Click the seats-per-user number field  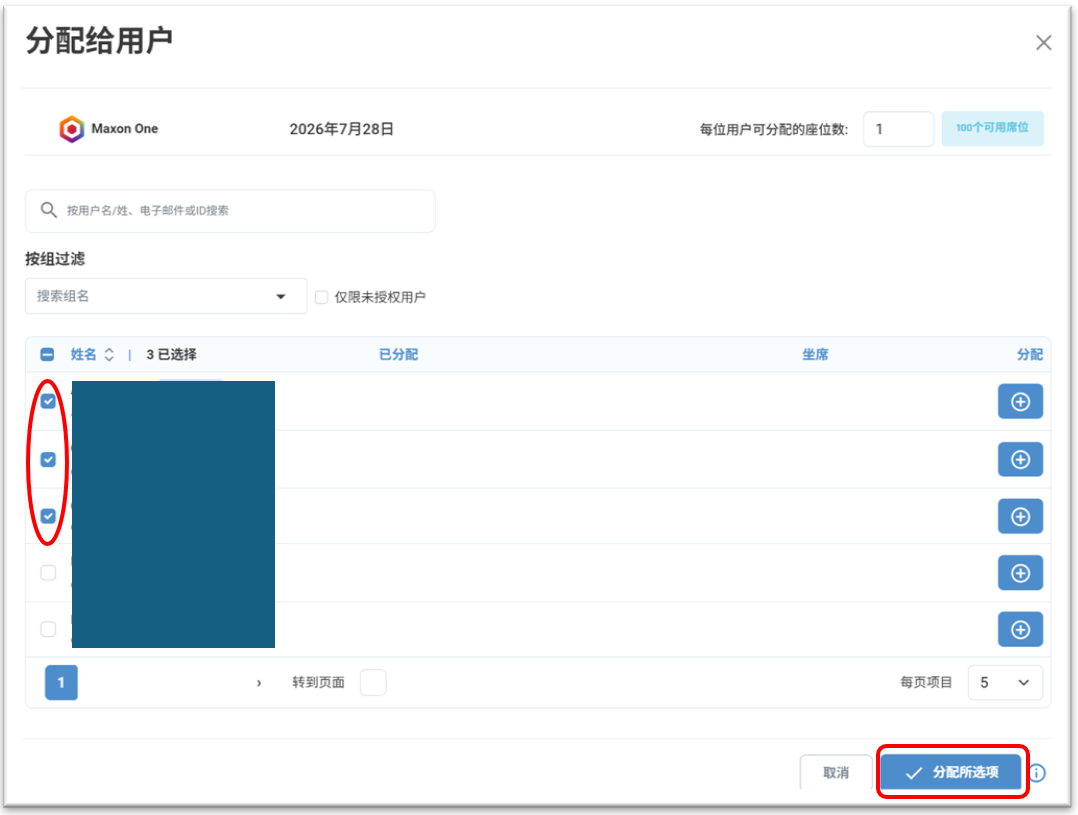898,129
